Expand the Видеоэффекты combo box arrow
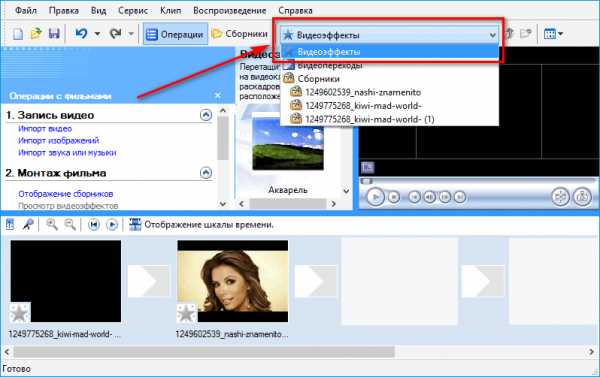This screenshot has width=600, height=377. coord(492,35)
